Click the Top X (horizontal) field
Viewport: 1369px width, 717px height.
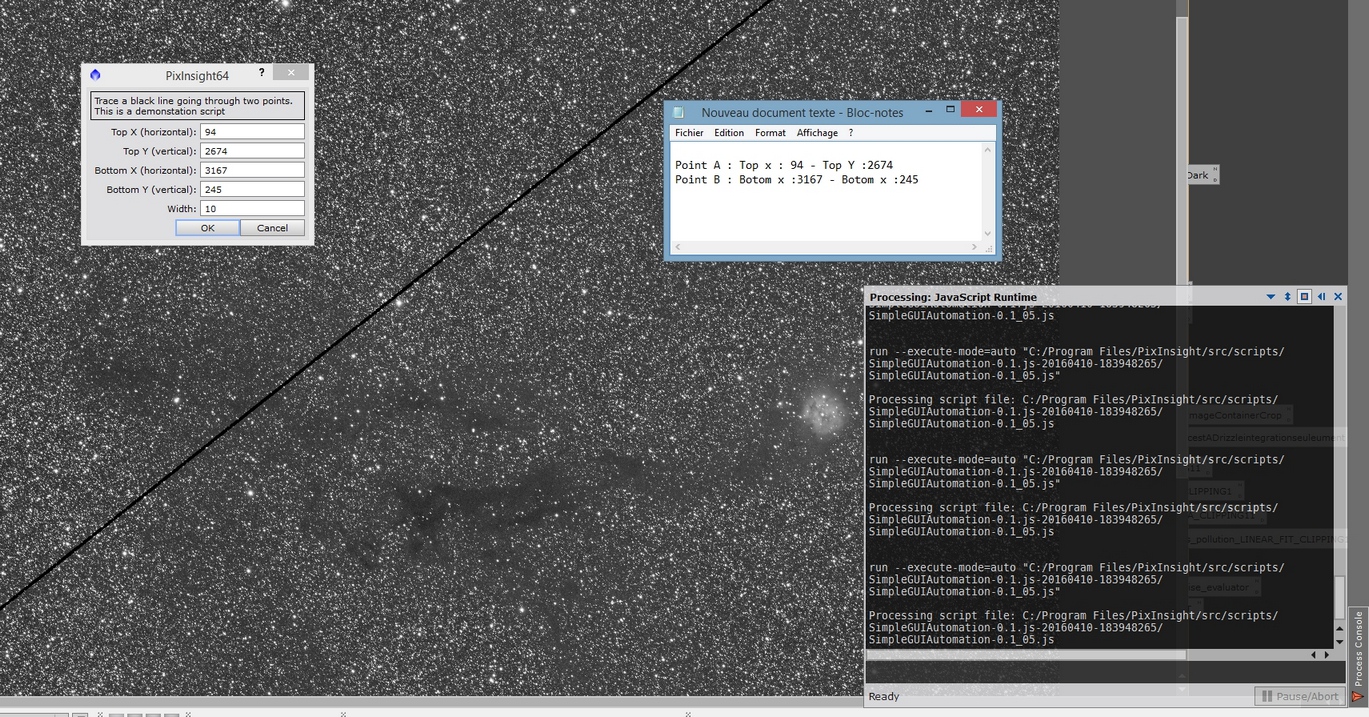[252, 132]
